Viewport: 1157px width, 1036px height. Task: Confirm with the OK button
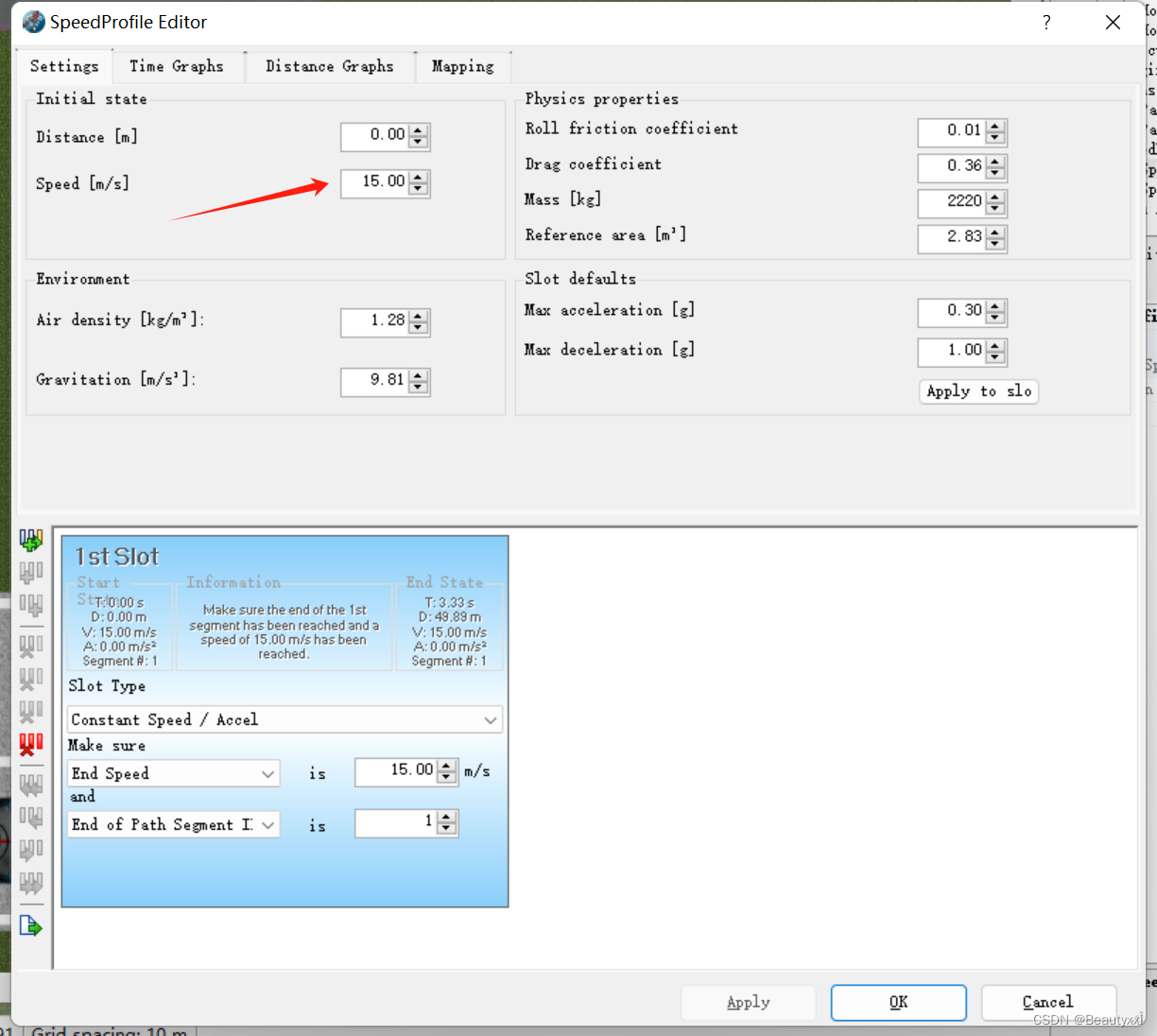(x=899, y=1002)
